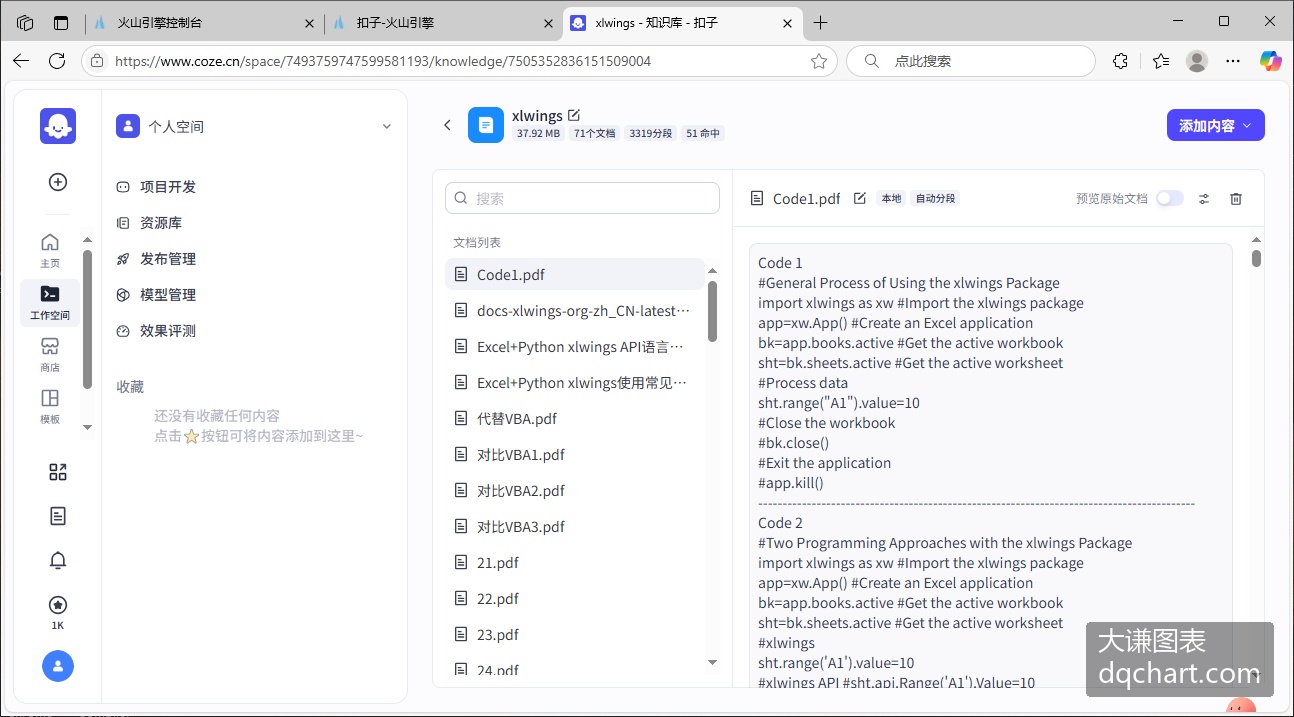Open the notifications bell icon

point(58,560)
